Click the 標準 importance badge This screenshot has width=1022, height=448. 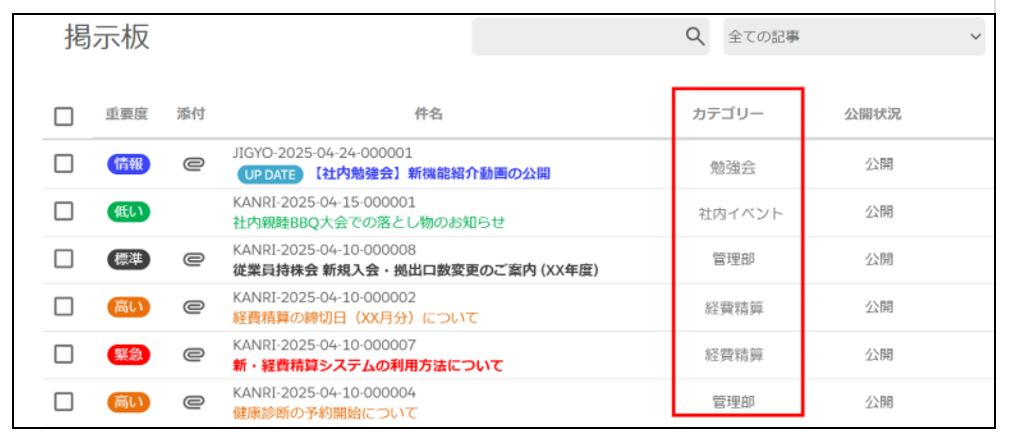click(x=128, y=260)
